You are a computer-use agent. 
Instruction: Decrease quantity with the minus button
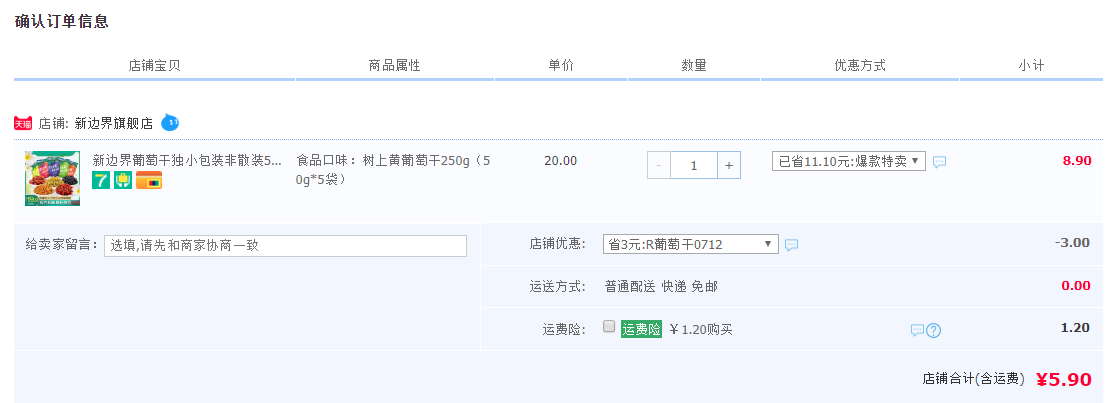[x=659, y=165]
